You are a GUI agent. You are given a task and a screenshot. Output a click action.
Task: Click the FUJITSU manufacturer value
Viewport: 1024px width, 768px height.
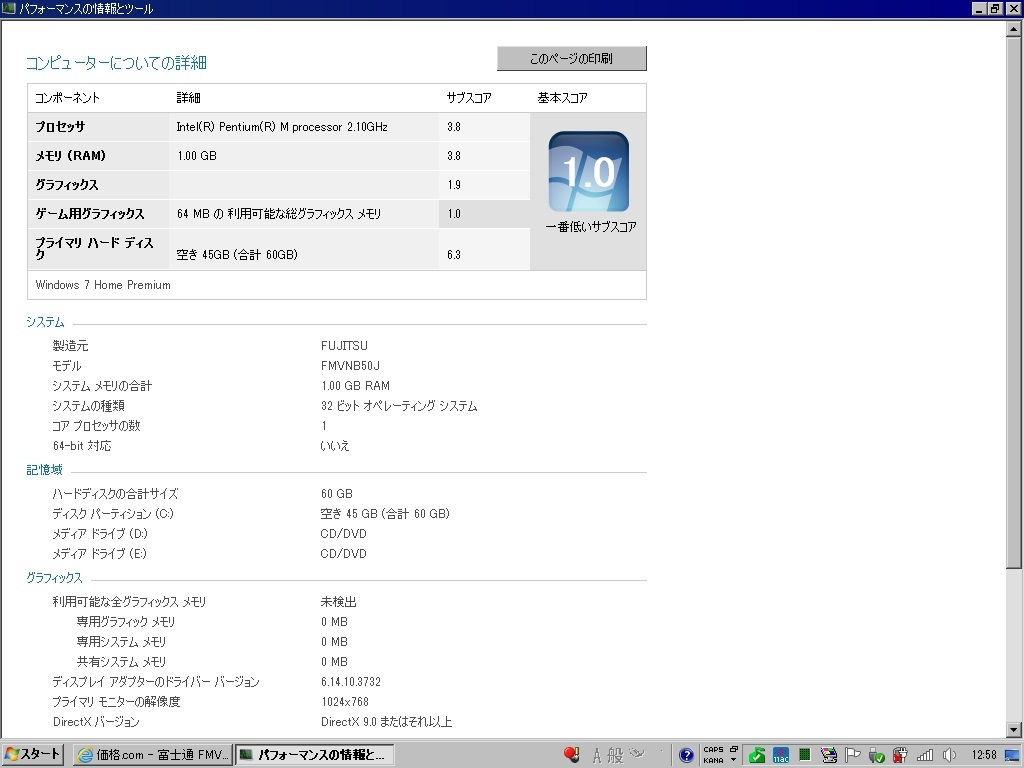click(x=344, y=345)
